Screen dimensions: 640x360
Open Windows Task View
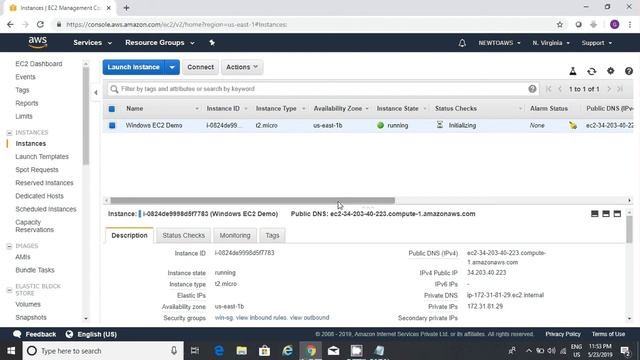tap(195, 351)
